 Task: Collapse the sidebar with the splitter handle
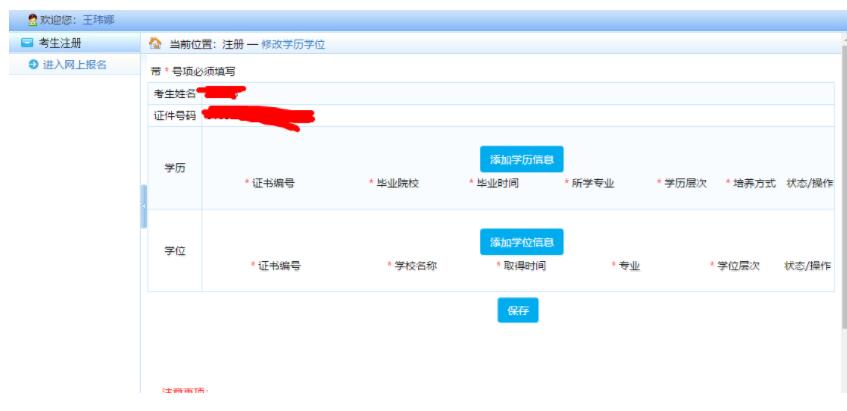click(x=143, y=206)
